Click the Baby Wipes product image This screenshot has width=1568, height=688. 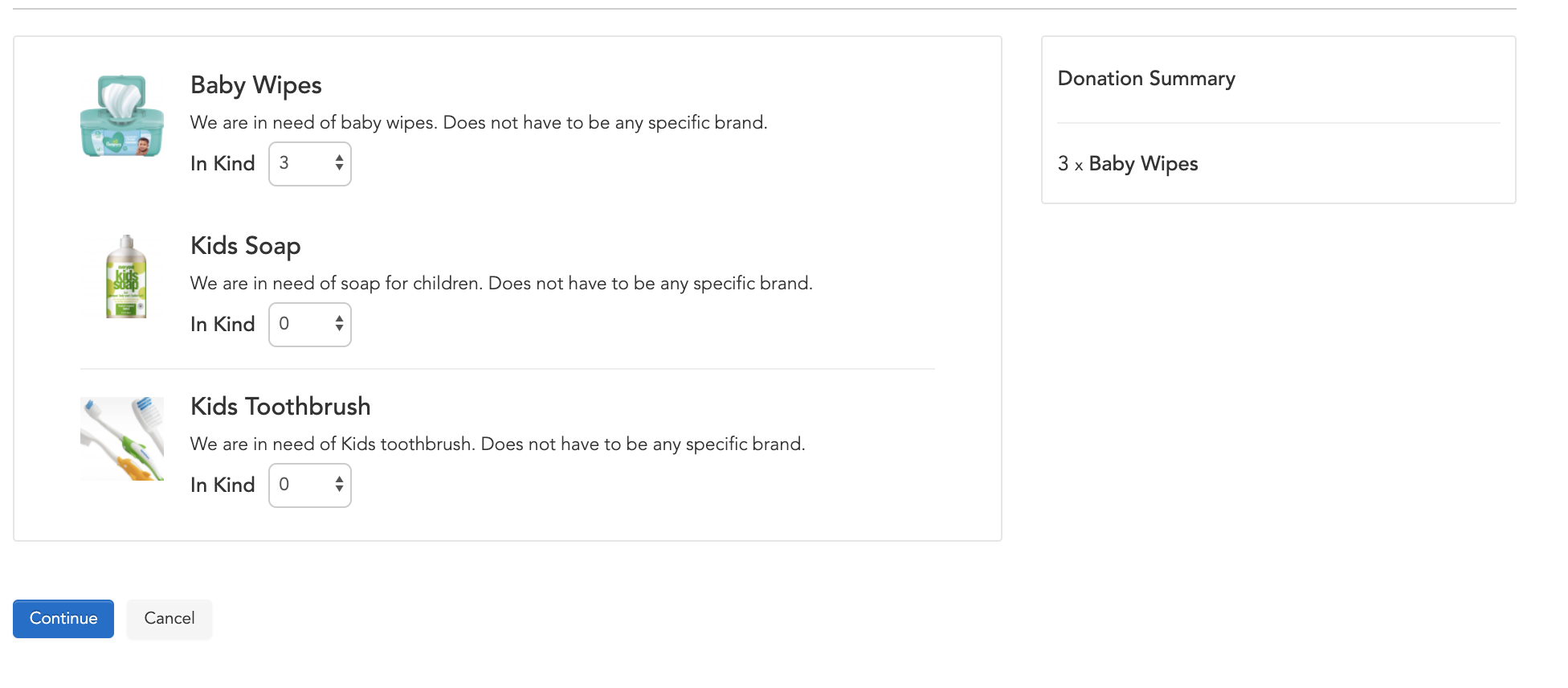(x=122, y=117)
